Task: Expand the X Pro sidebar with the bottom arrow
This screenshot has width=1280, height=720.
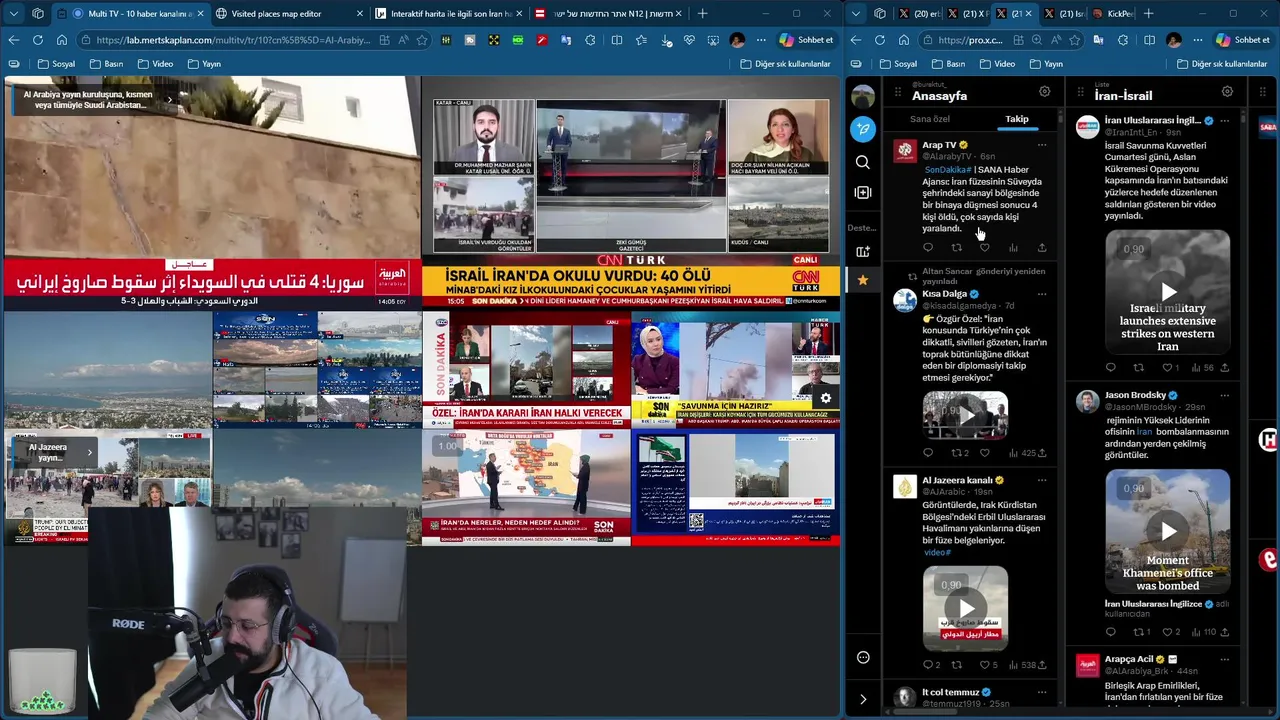Action: [x=863, y=699]
